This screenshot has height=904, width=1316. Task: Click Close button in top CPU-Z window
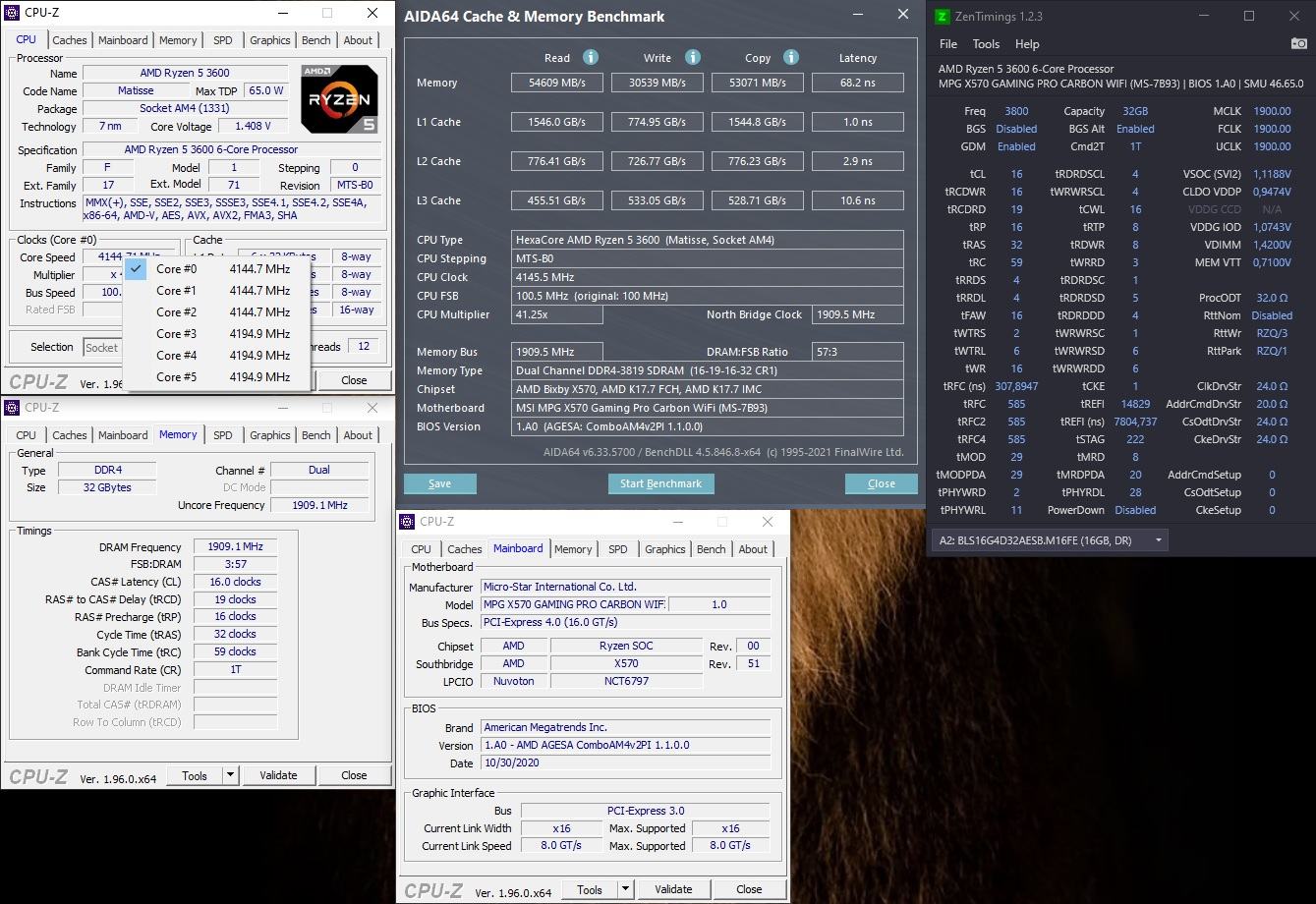click(x=354, y=380)
